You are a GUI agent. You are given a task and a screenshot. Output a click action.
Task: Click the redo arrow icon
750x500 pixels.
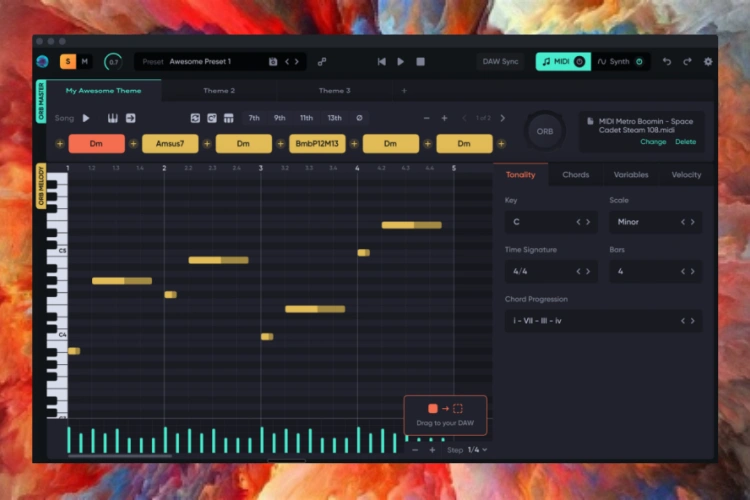[x=687, y=61]
